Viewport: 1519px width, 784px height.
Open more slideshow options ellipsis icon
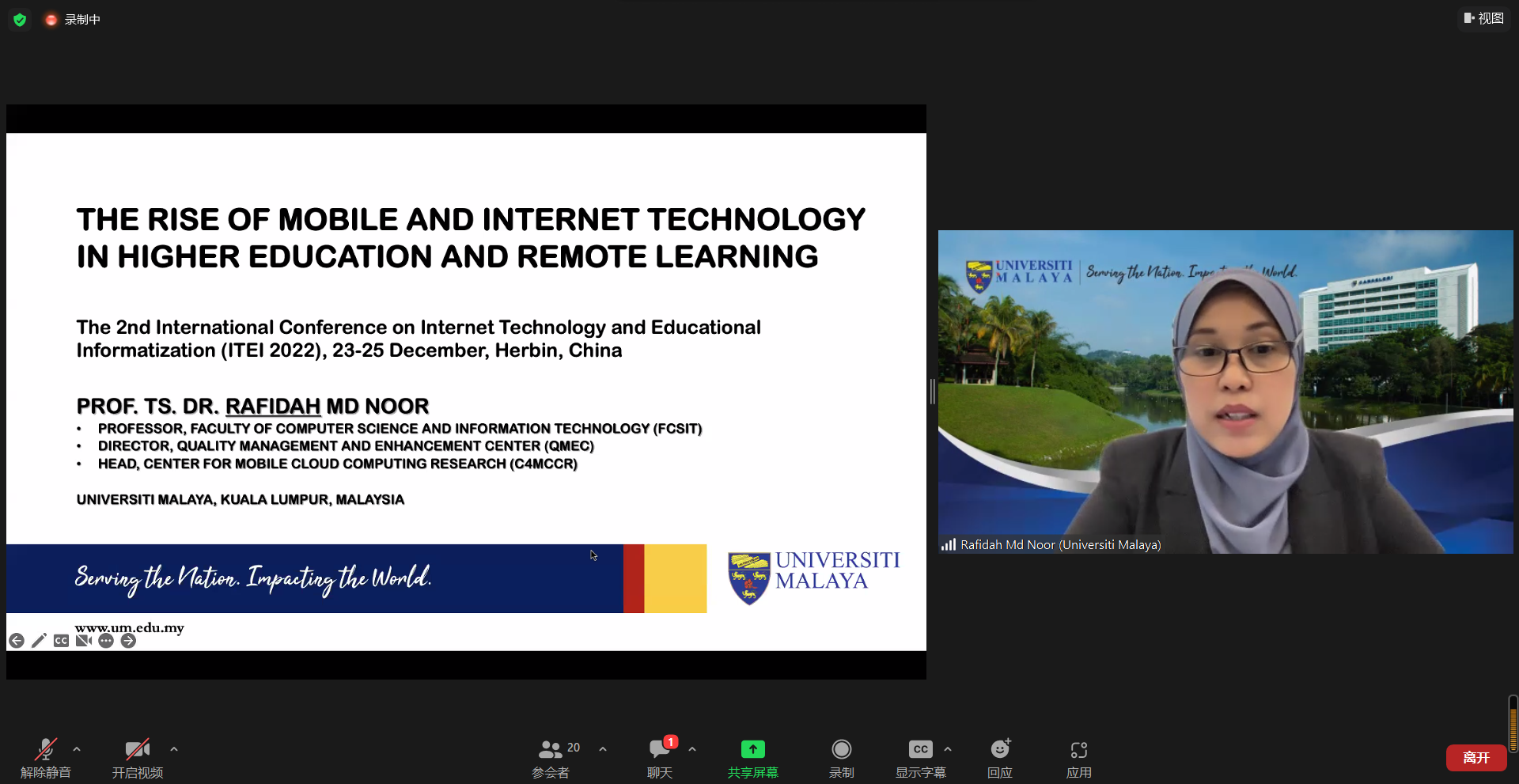pyautogui.click(x=106, y=641)
